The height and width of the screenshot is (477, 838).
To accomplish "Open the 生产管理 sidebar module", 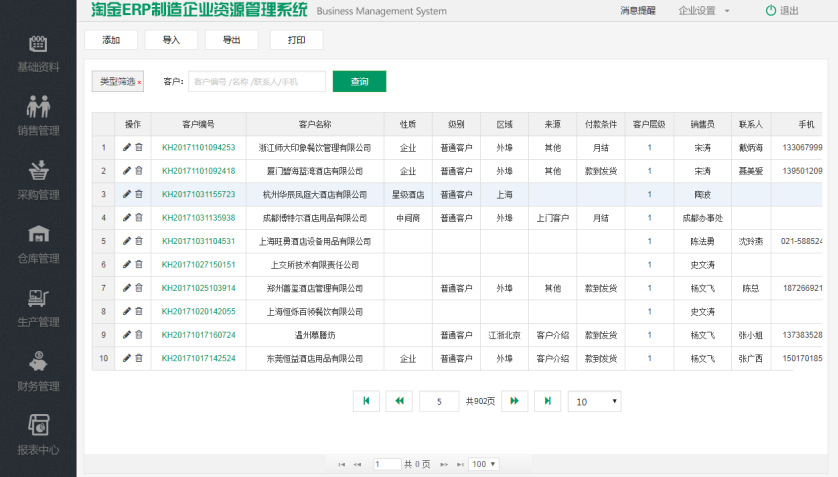I will 38,308.
